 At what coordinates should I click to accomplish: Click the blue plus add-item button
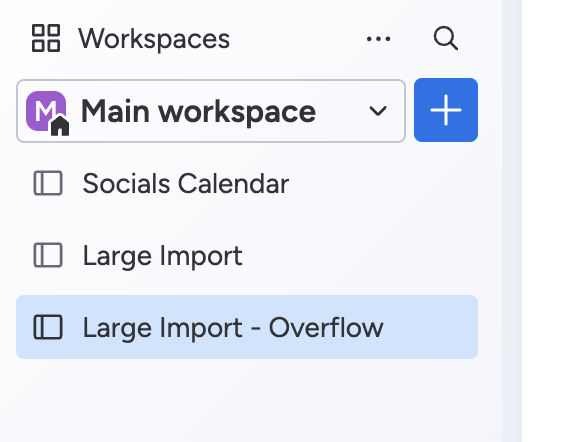pos(446,110)
